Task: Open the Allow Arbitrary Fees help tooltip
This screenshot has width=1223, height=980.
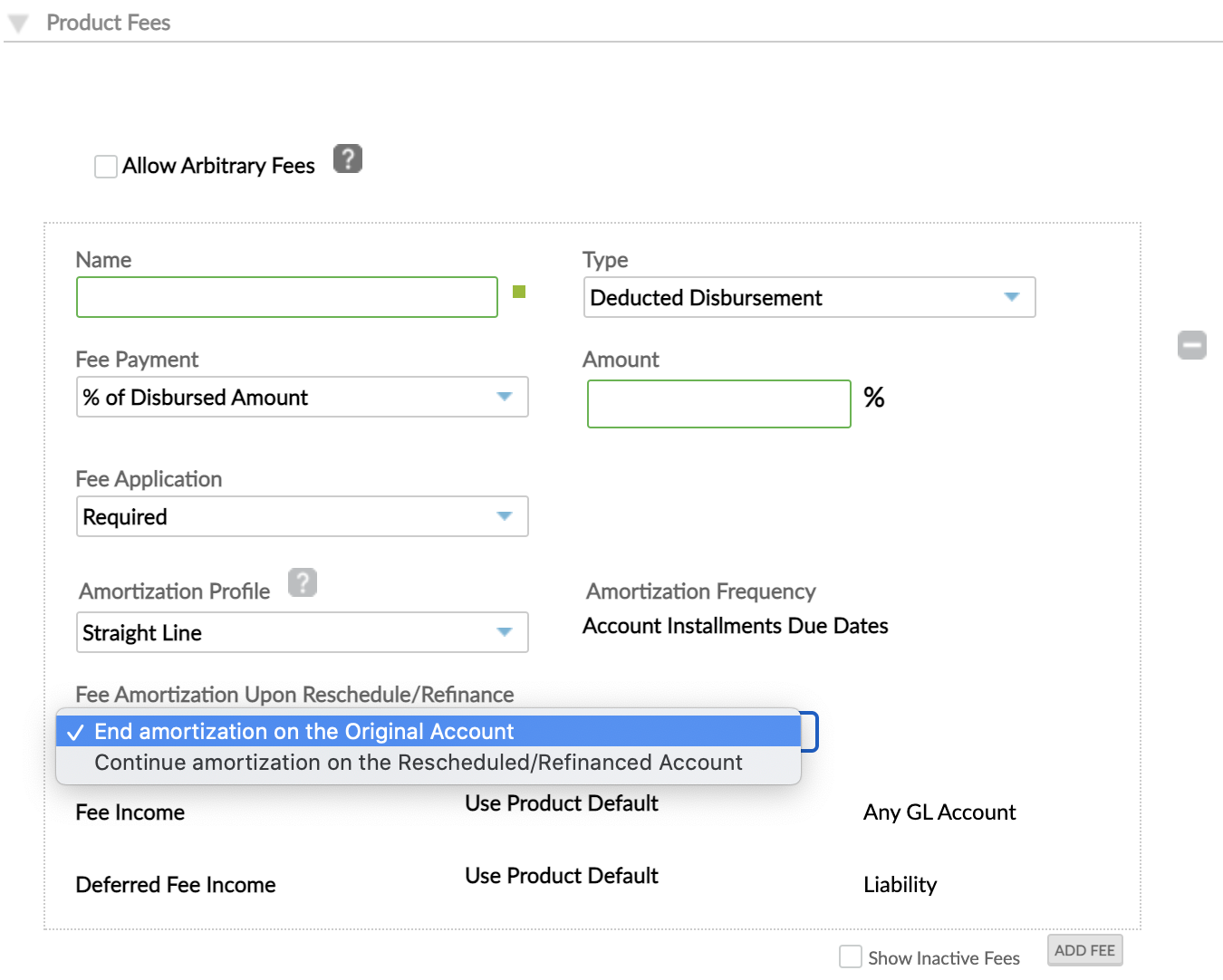Action: (348, 159)
